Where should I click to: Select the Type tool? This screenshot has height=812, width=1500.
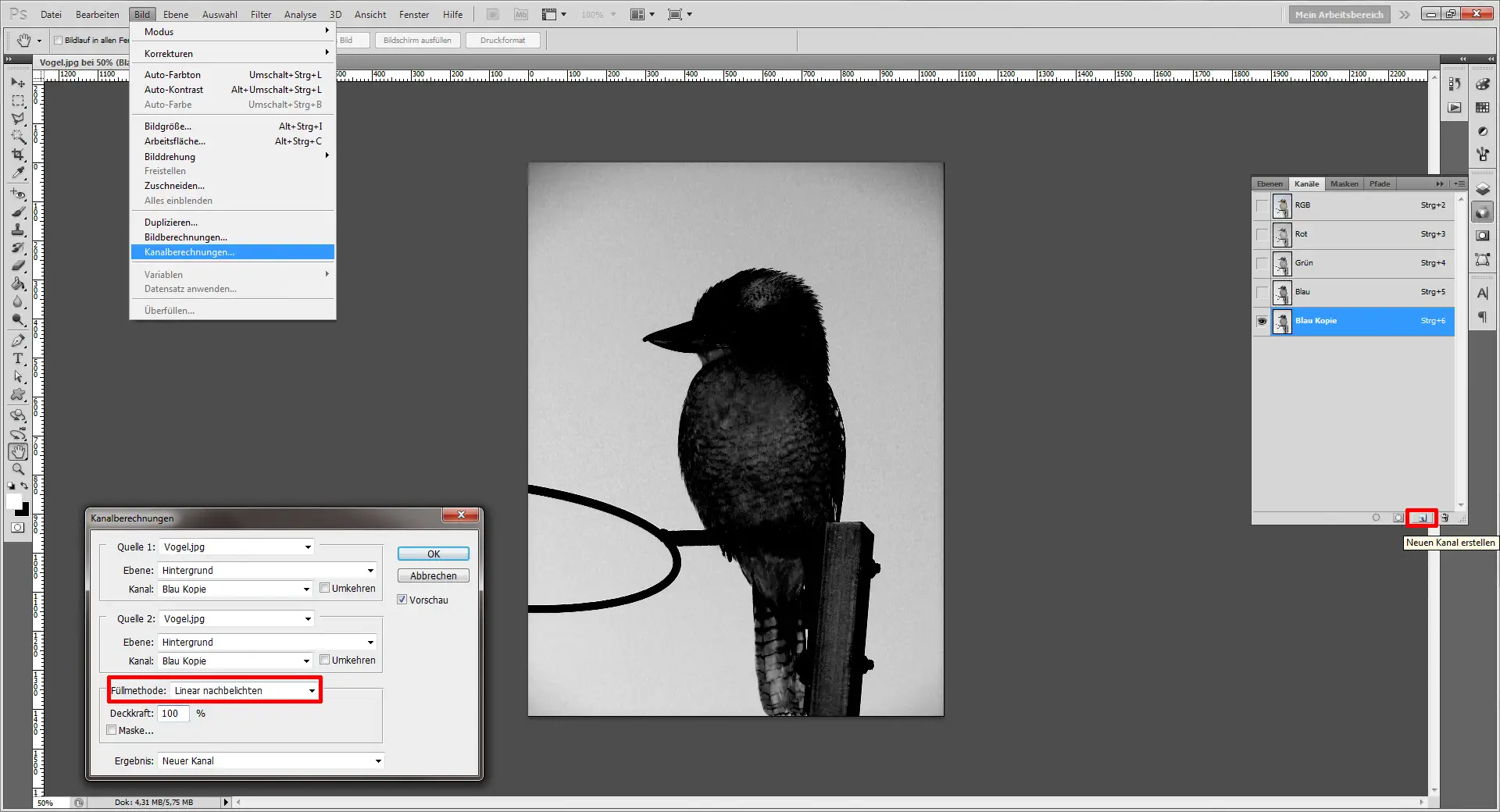click(17, 359)
